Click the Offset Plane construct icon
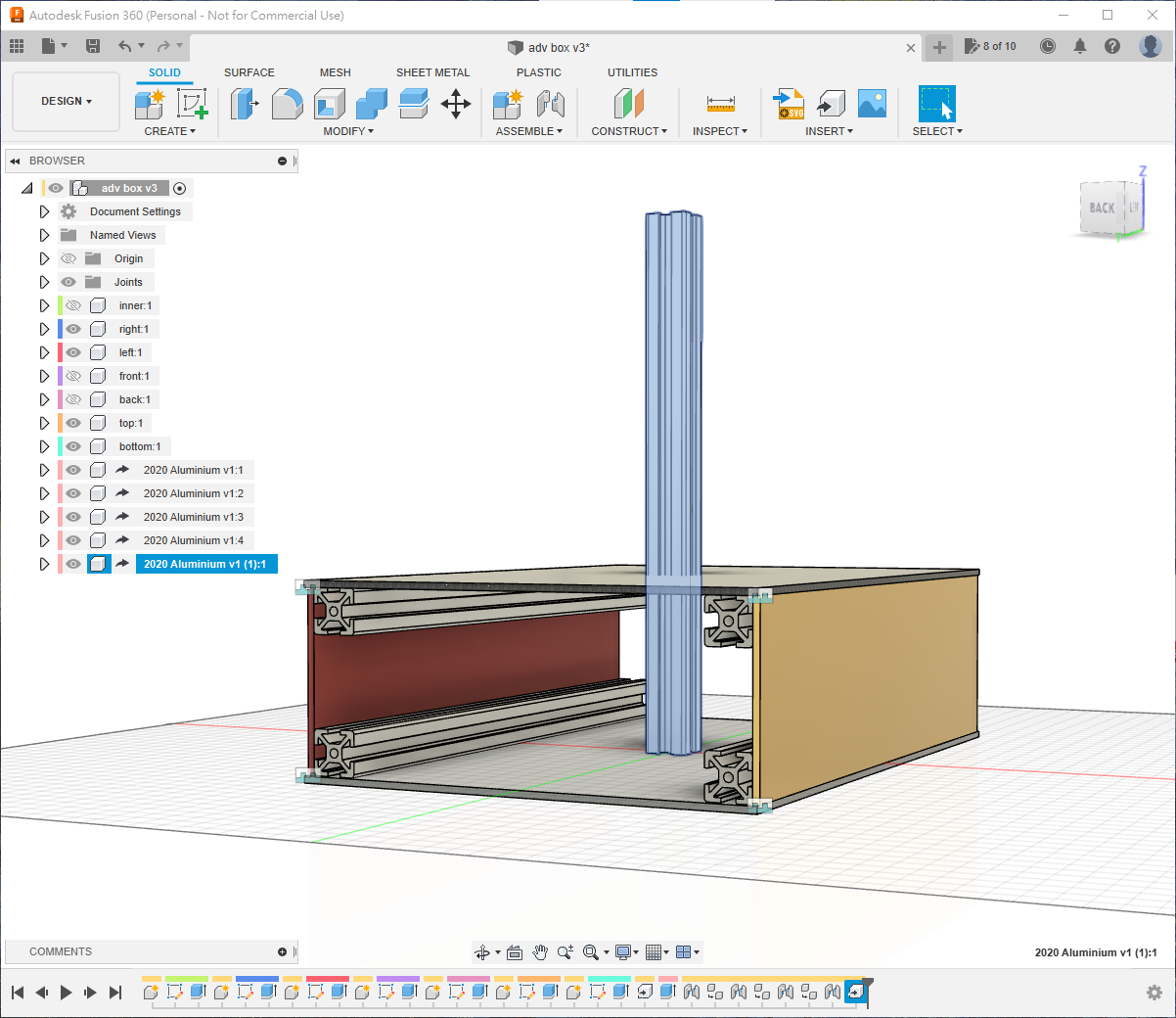The image size is (1176, 1018). tap(629, 104)
